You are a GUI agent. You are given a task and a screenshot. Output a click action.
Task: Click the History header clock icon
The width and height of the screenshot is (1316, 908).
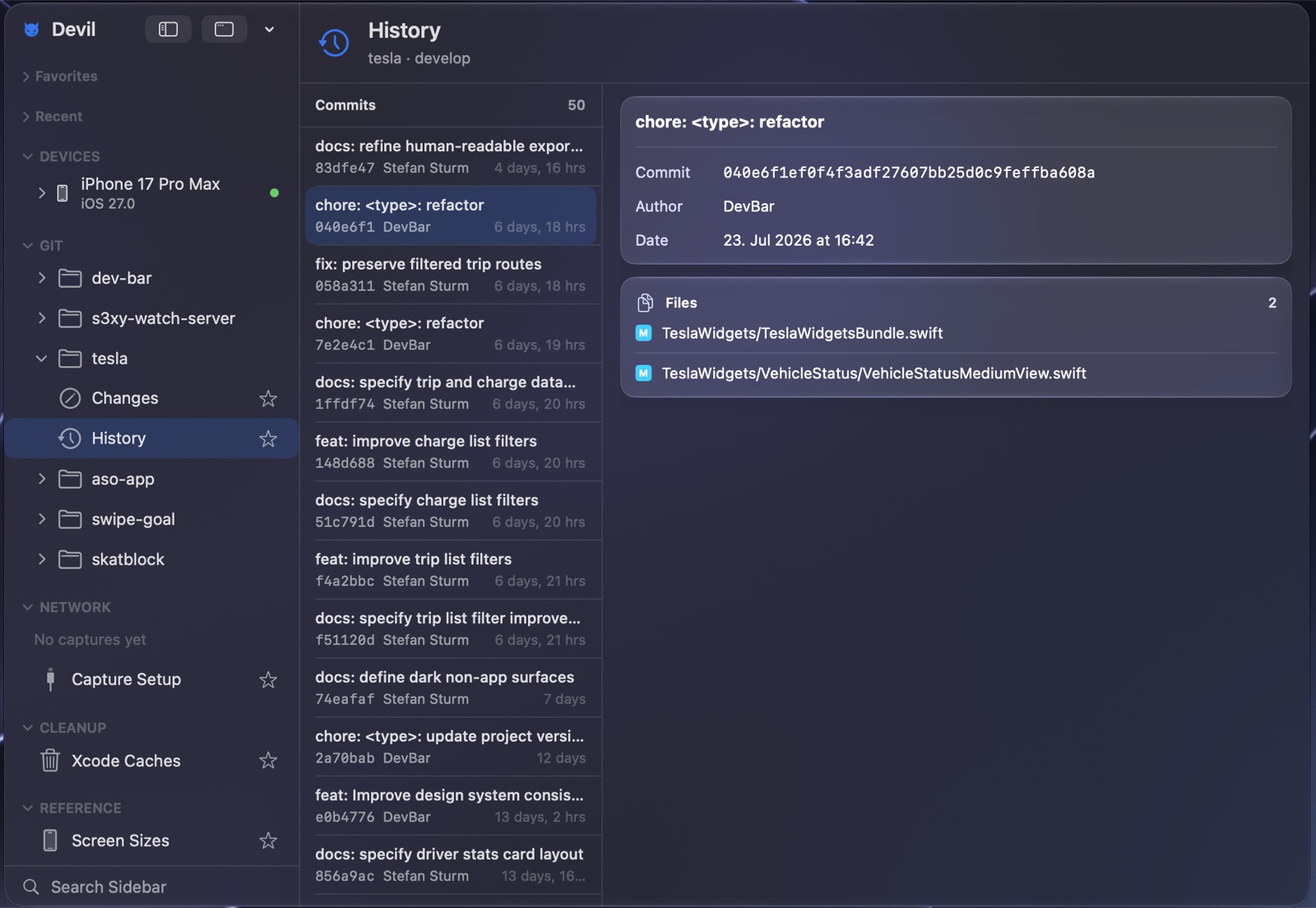tap(334, 43)
